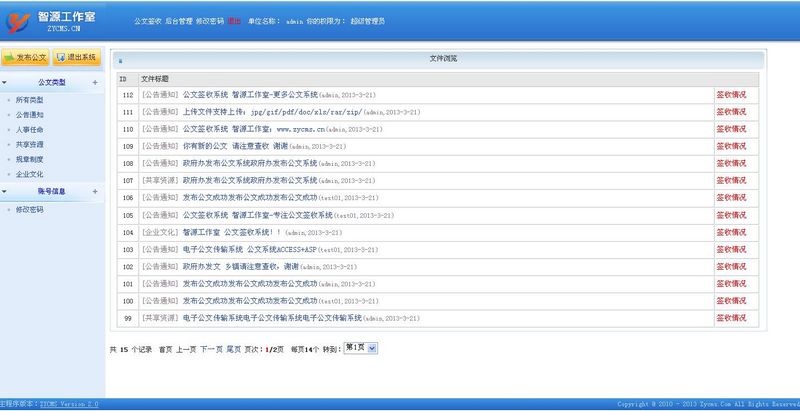Viewport: 800px width, 411px height.
Task: Click ID cell 107
Action: coord(128,181)
